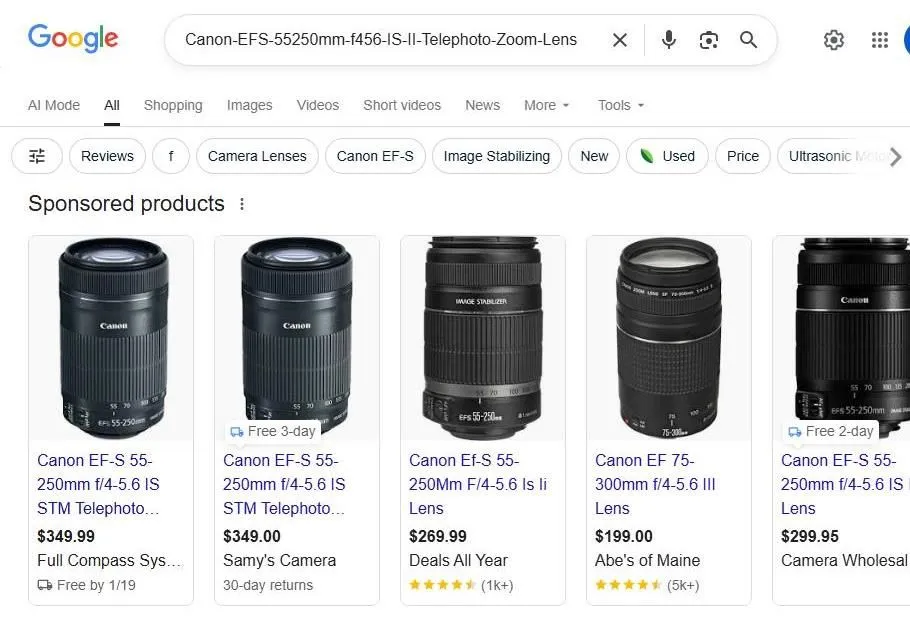Open $299.95 Canon EF-S IS Lens link
Viewport: 910px width, 620px height.
tap(844, 484)
